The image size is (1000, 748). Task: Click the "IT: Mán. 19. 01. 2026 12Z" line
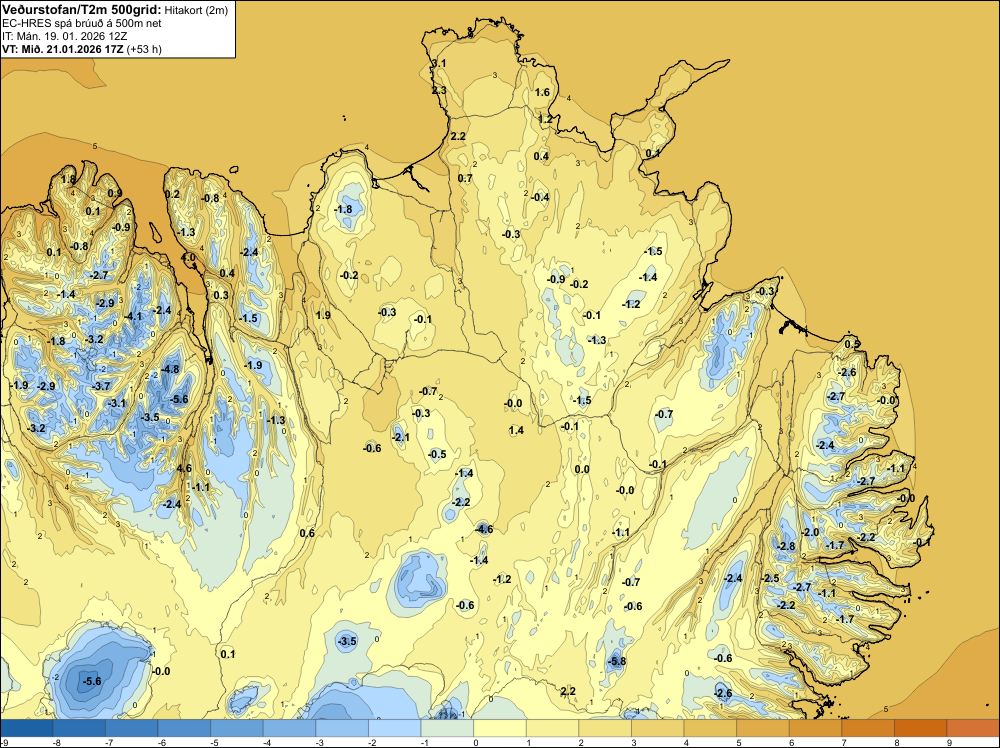[64, 36]
